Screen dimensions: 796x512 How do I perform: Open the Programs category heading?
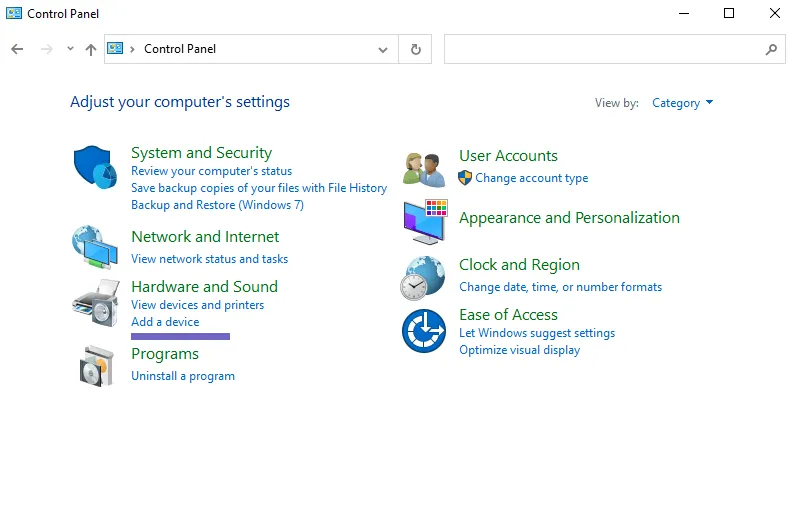point(165,354)
